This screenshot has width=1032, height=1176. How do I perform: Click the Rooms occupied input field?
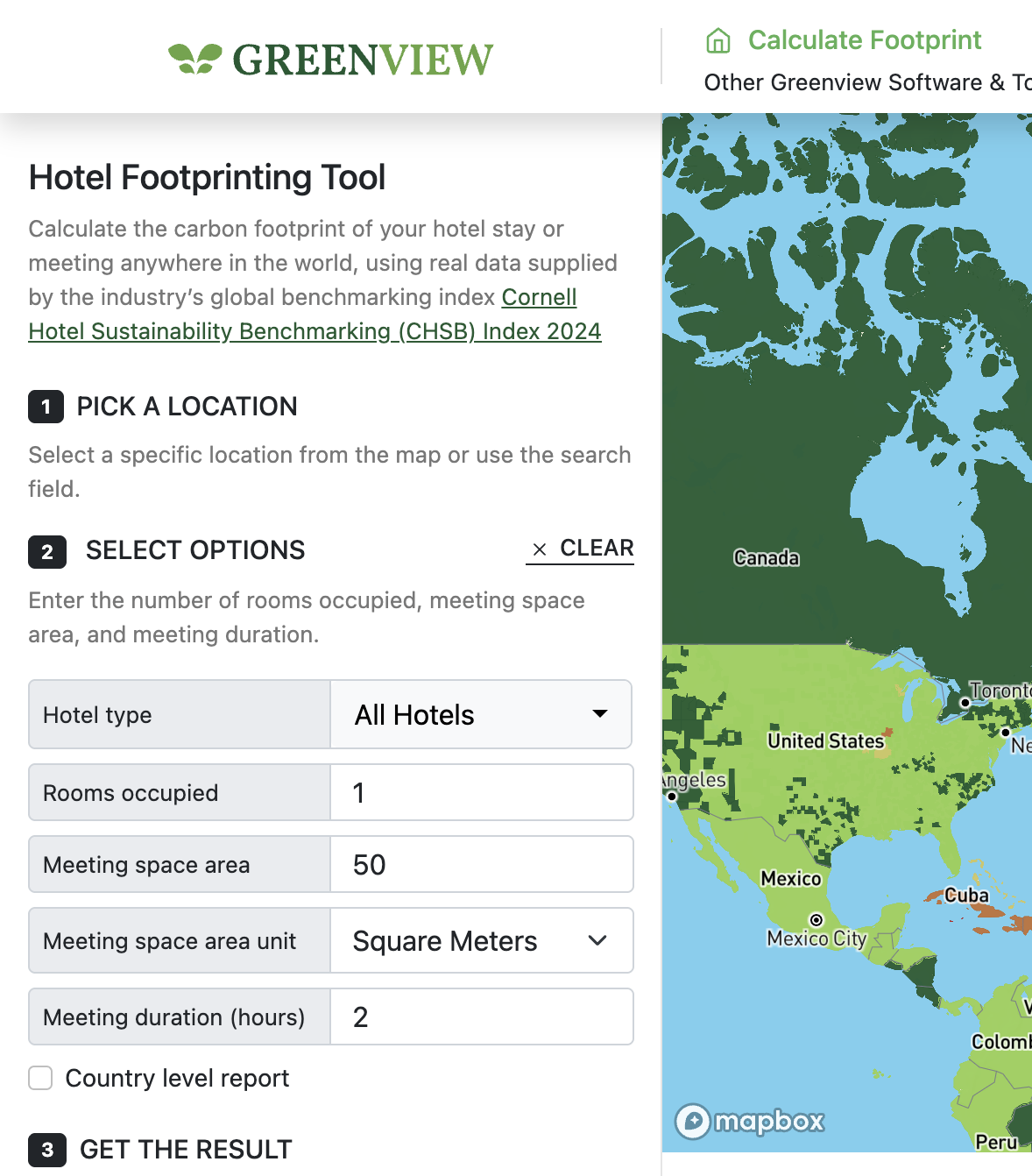(480, 793)
